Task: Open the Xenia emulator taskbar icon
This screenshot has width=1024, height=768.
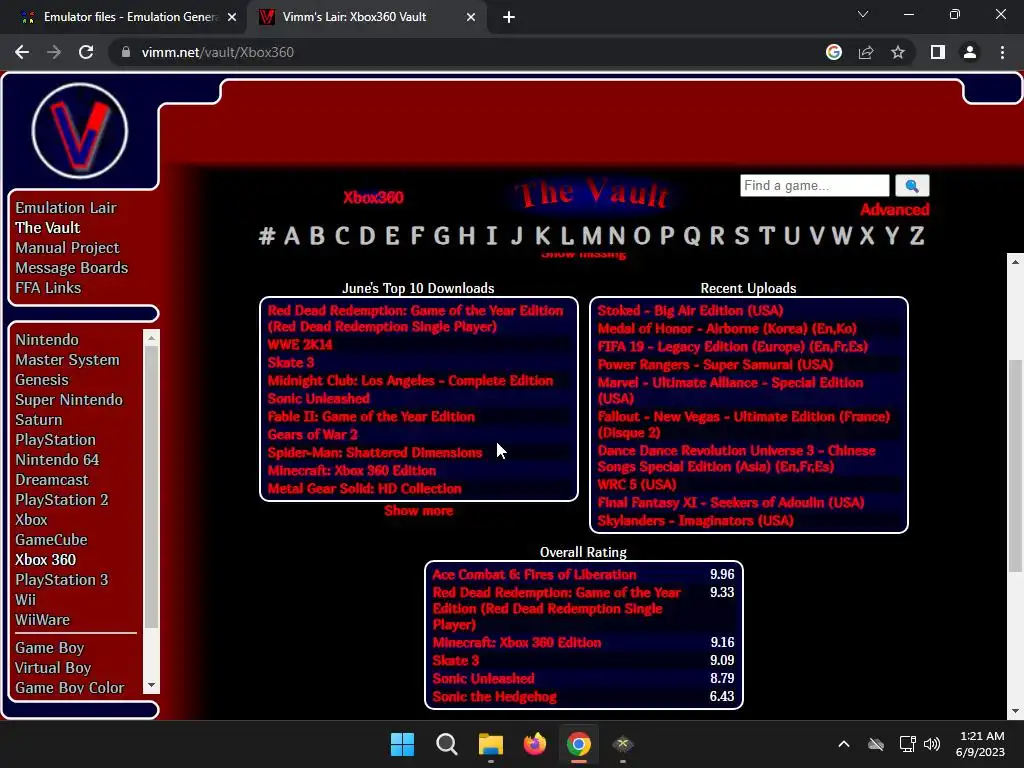Action: click(623, 744)
